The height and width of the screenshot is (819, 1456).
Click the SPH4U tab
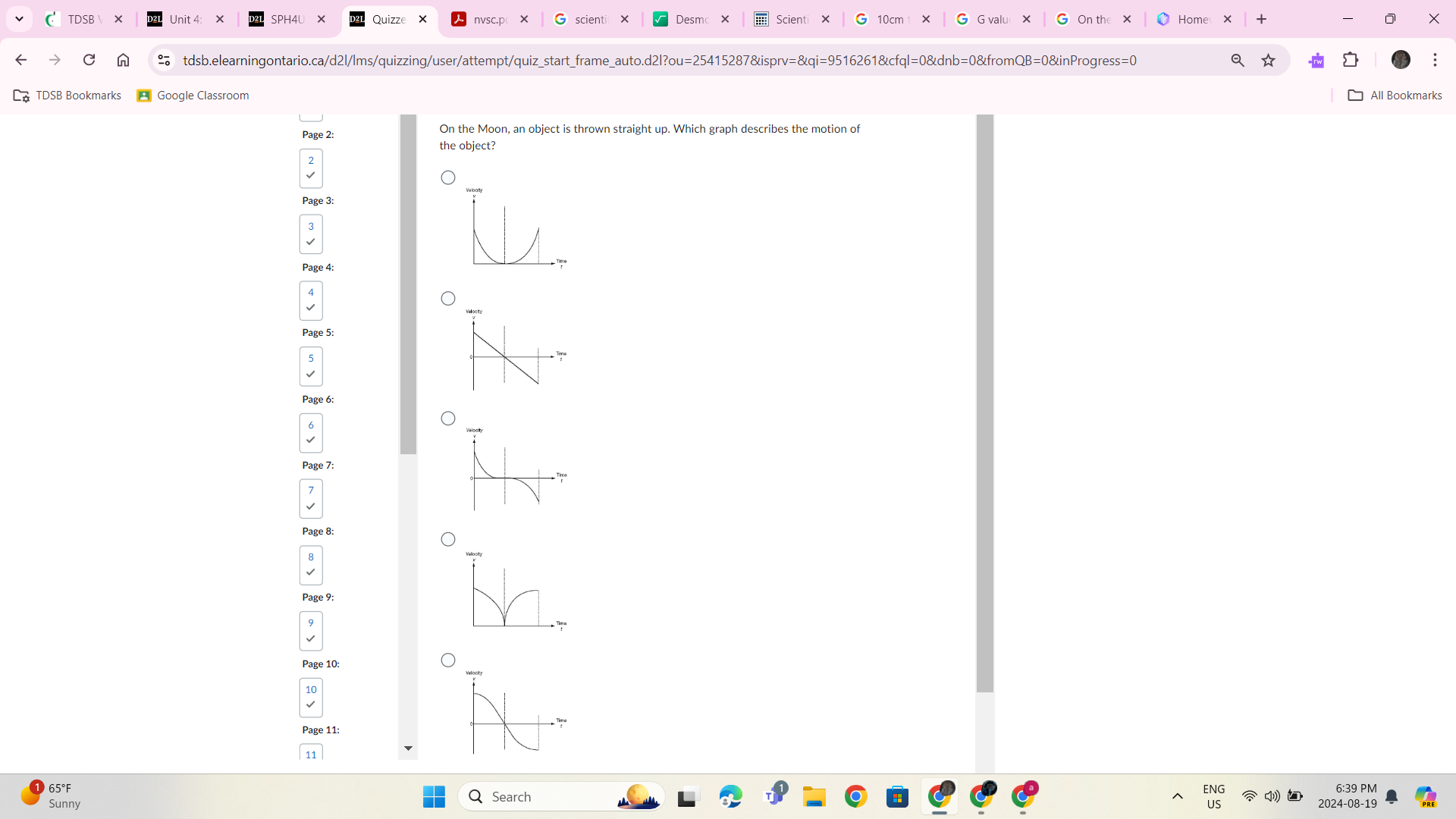click(283, 19)
